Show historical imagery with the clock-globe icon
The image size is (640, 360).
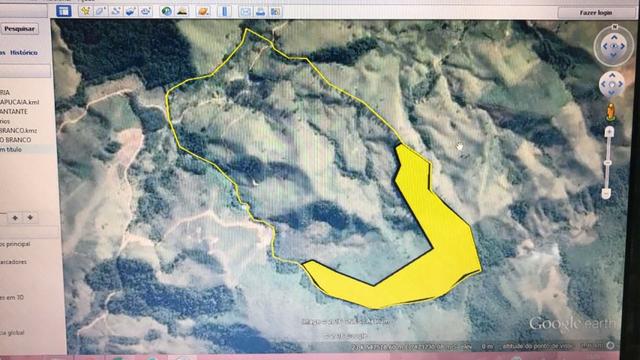point(167,11)
